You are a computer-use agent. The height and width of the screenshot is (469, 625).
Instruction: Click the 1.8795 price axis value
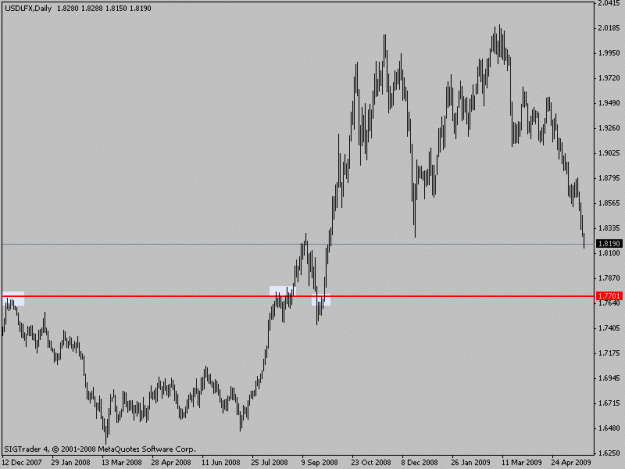[609, 178]
